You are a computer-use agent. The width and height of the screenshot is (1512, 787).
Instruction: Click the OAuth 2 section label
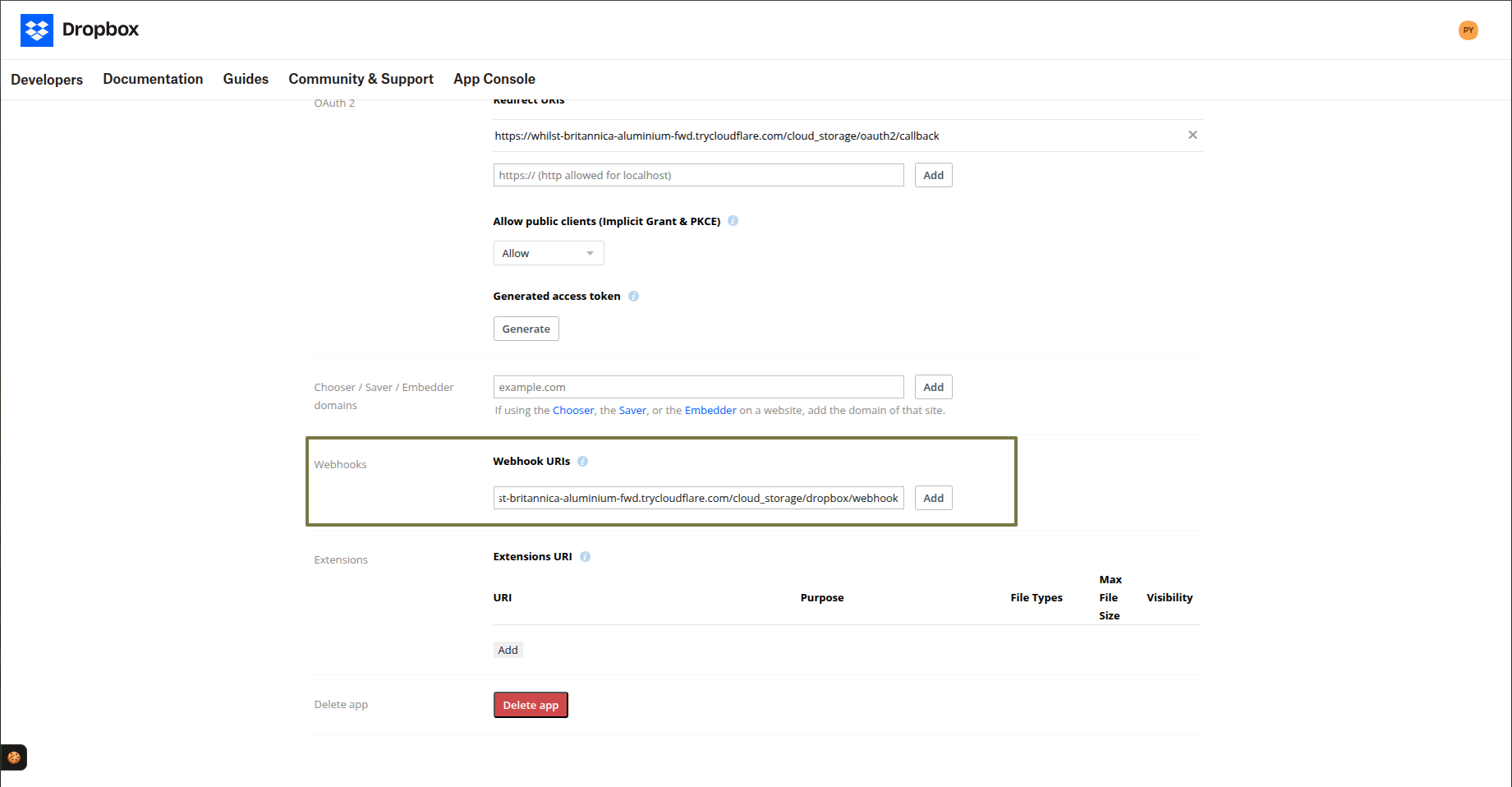[x=334, y=104]
